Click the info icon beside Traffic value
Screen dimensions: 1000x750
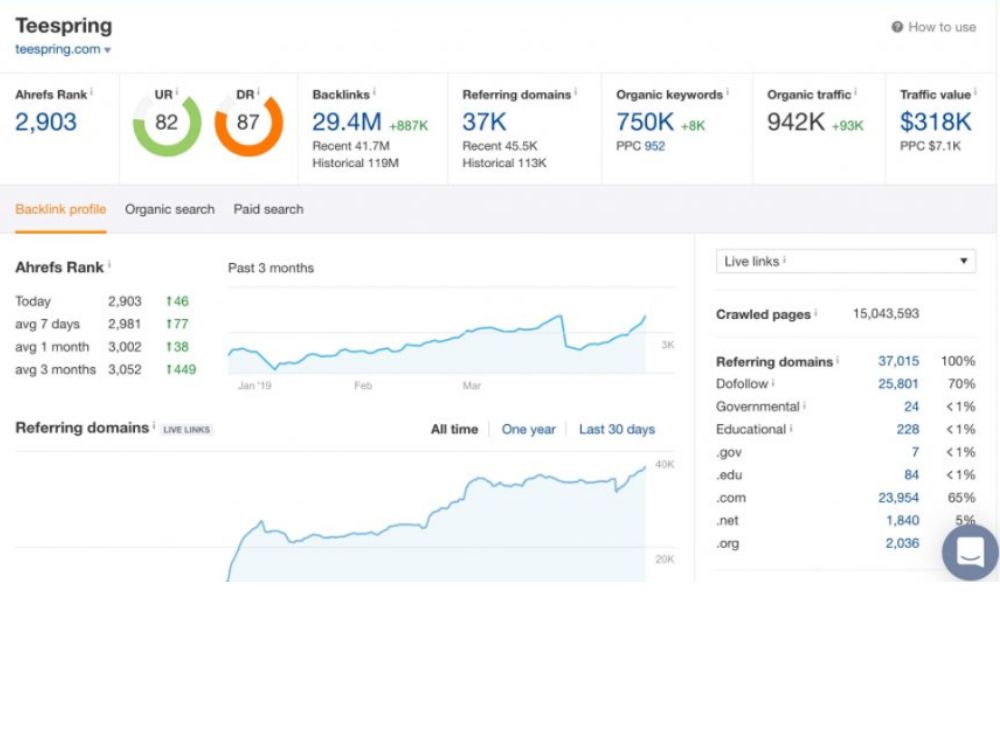(975, 92)
